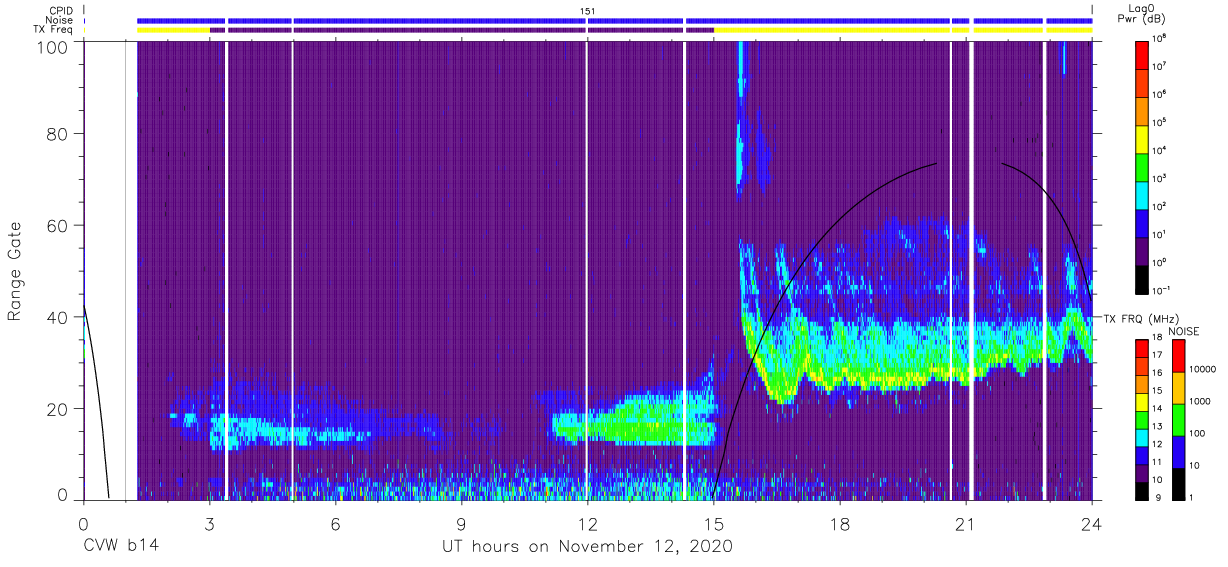Click the 'Range Gate' y-axis label
This screenshot has height=567, width=1228.
[x=15, y=271]
